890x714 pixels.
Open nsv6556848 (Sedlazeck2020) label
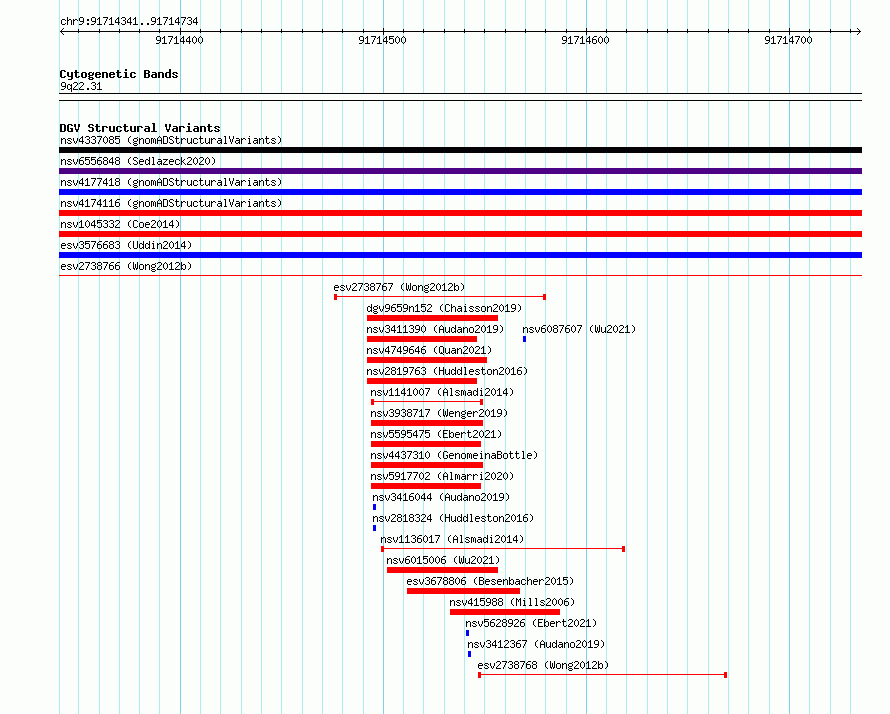pos(138,161)
